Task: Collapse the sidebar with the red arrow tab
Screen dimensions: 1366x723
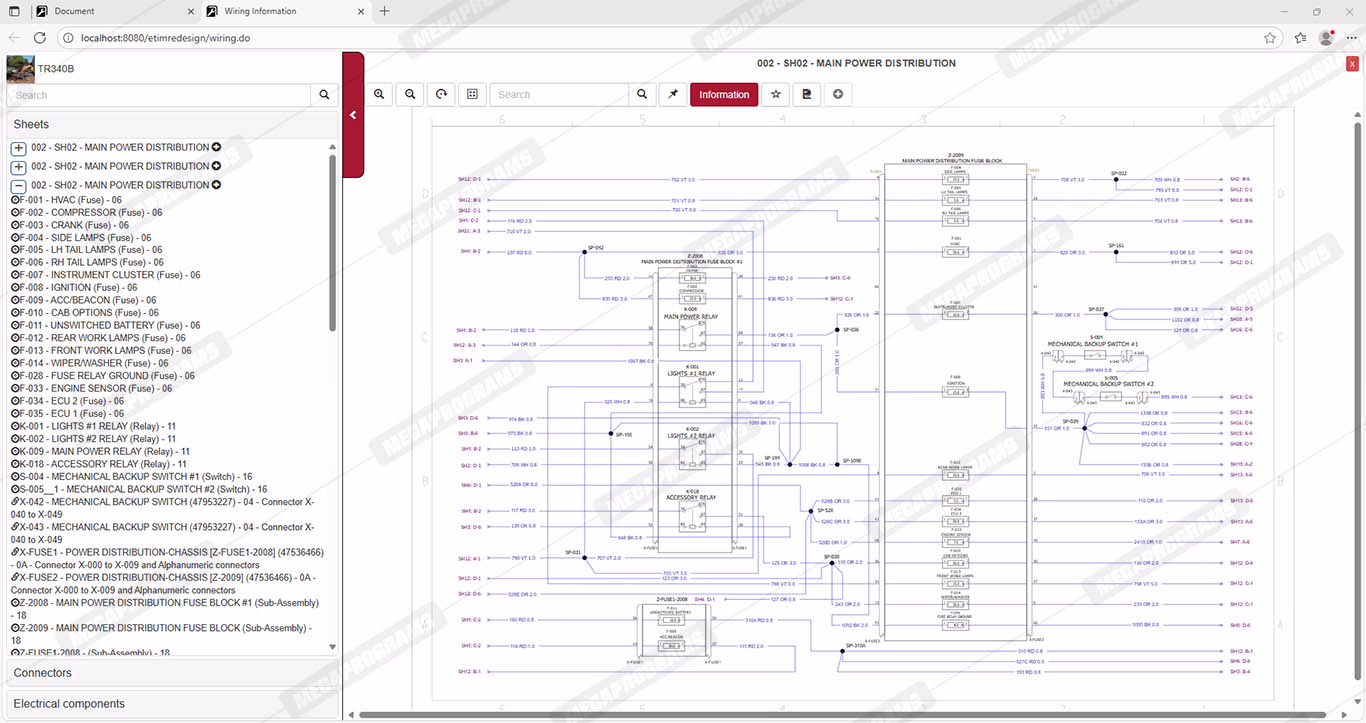Action: [x=353, y=115]
